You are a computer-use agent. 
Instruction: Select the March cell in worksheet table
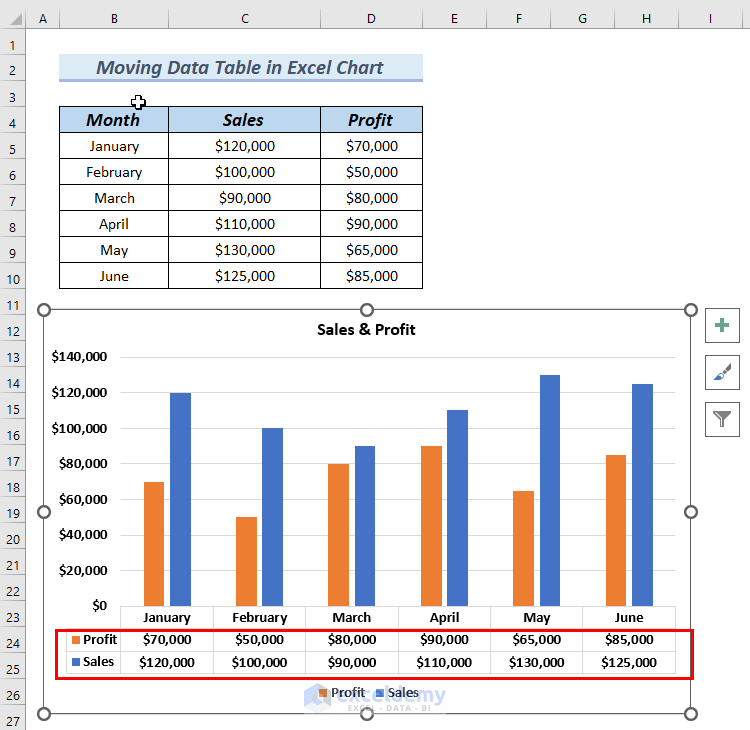[114, 198]
